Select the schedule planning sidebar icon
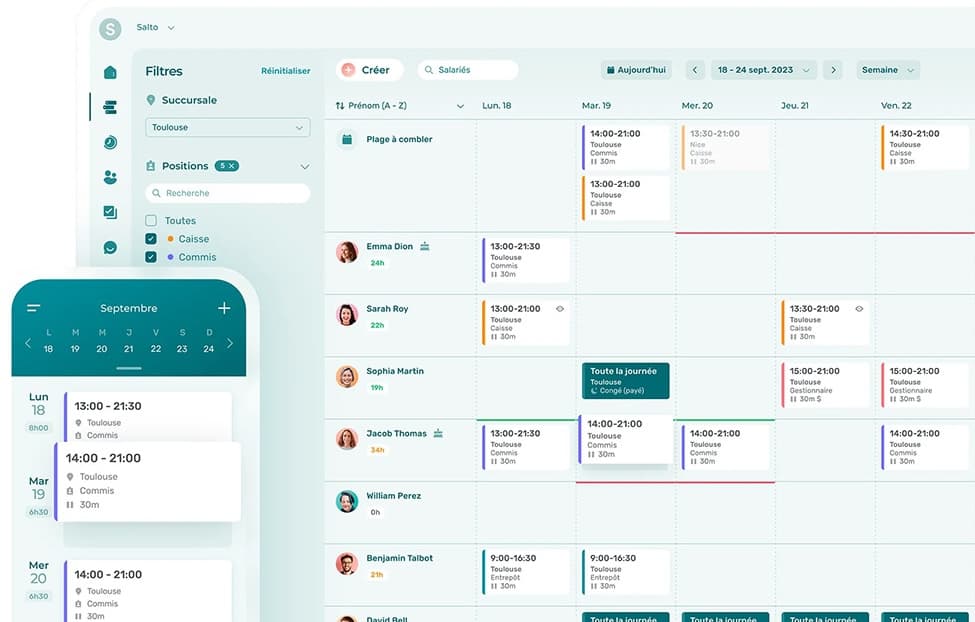 [x=110, y=107]
